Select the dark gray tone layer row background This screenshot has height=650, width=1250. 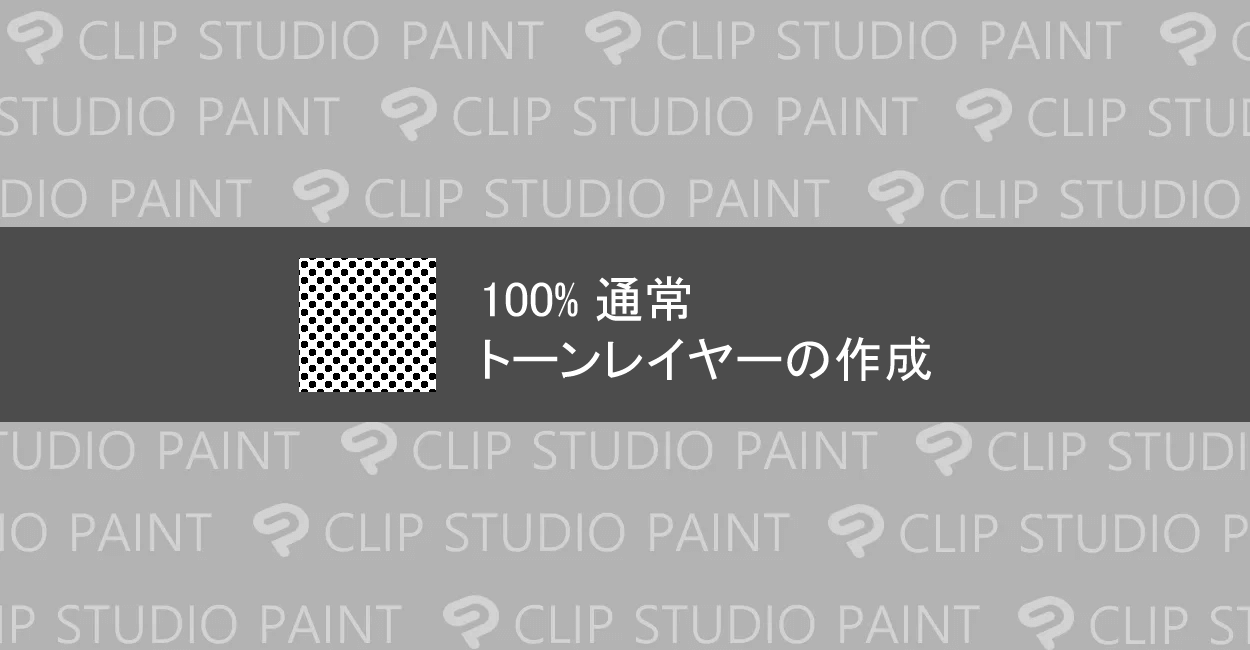(625, 324)
